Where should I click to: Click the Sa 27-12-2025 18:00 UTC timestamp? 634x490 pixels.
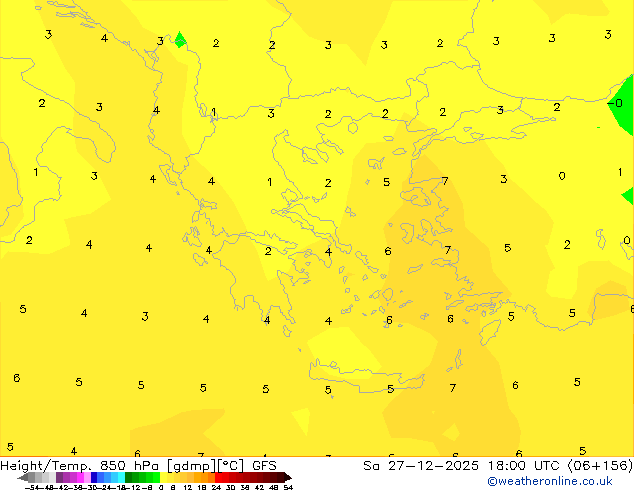click(x=497, y=466)
